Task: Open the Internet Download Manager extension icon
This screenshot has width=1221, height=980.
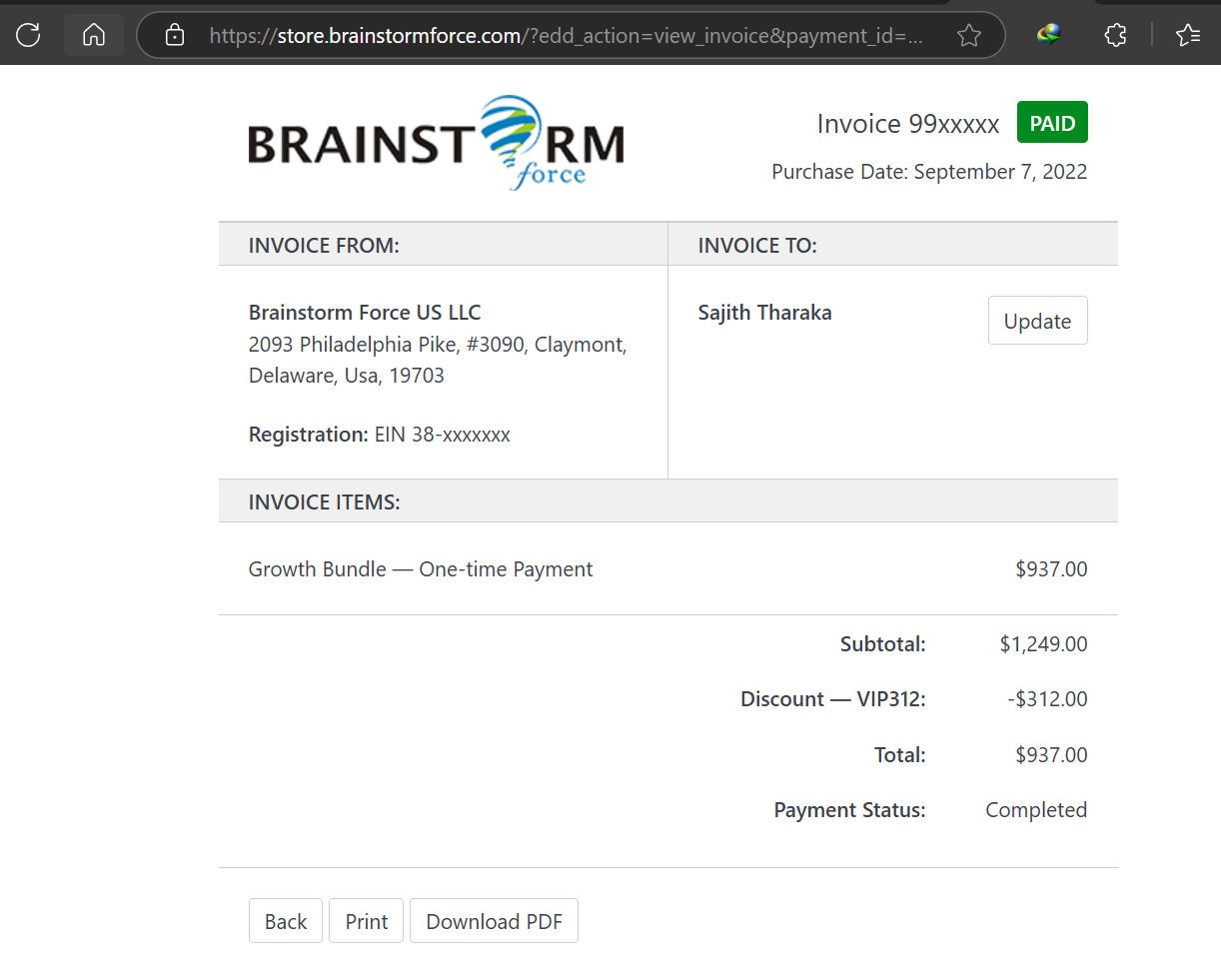Action: (x=1048, y=35)
